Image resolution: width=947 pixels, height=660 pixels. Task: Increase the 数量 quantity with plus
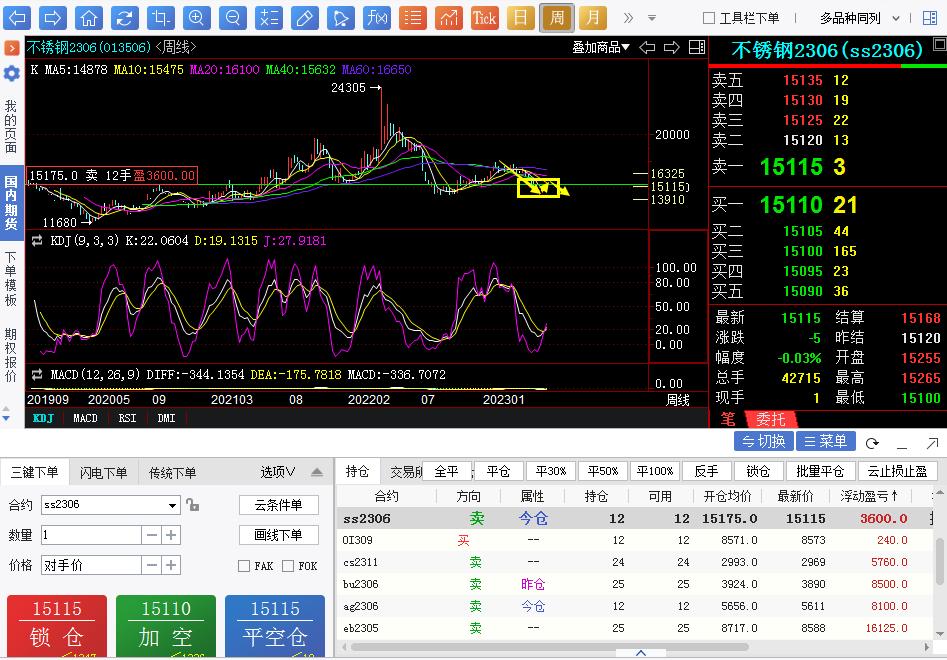[171, 535]
